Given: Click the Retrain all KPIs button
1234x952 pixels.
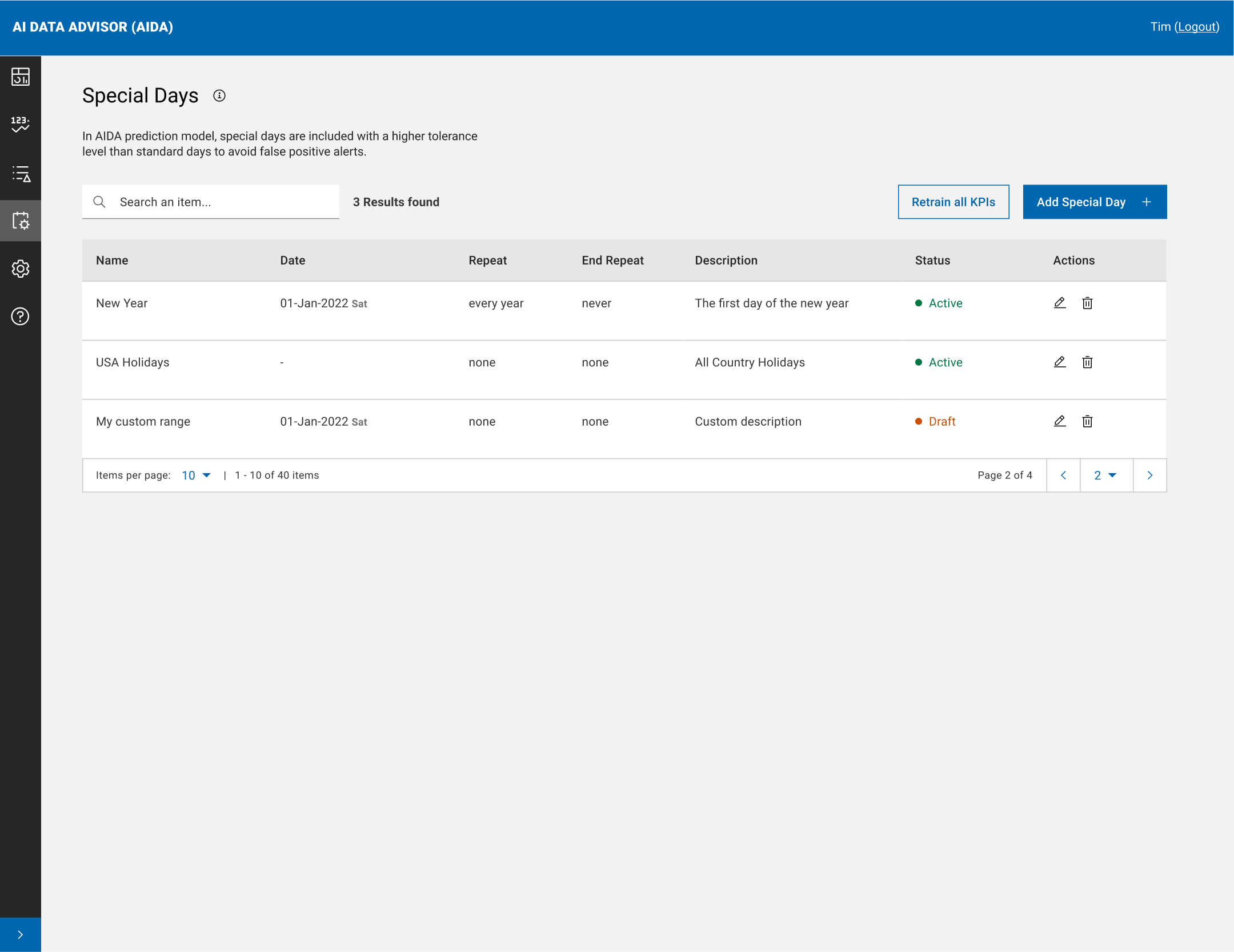Looking at the screenshot, I should click(x=953, y=202).
